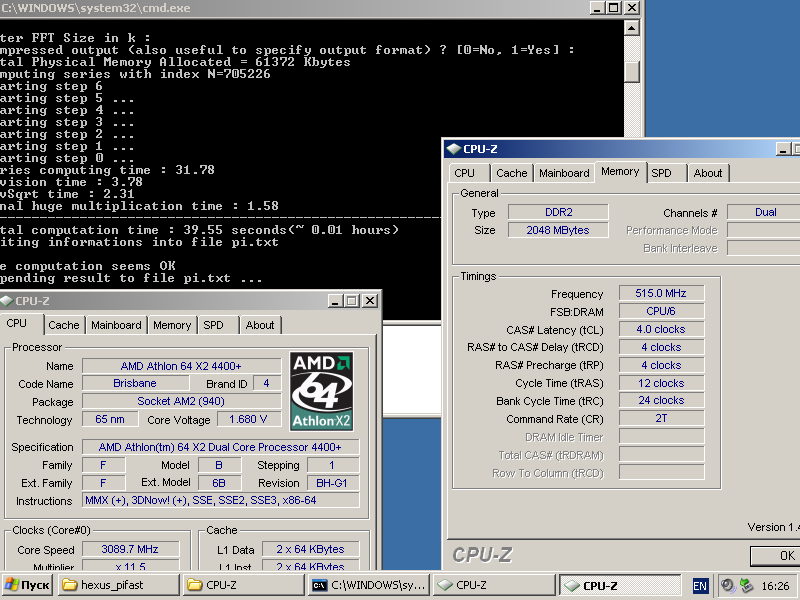Viewport: 800px width, 600px height.
Task: Close the cmd.exe window
Action: pos(632,8)
